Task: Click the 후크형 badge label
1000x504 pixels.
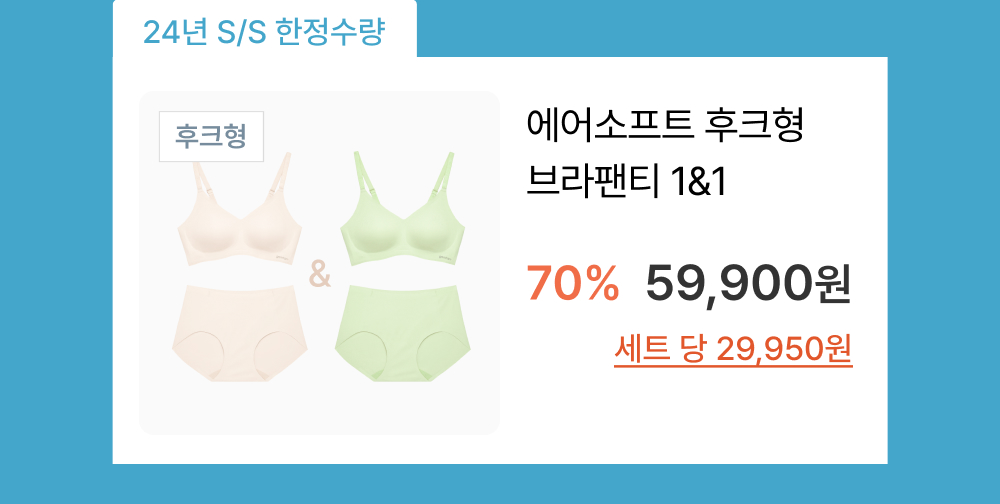Action: [211, 137]
